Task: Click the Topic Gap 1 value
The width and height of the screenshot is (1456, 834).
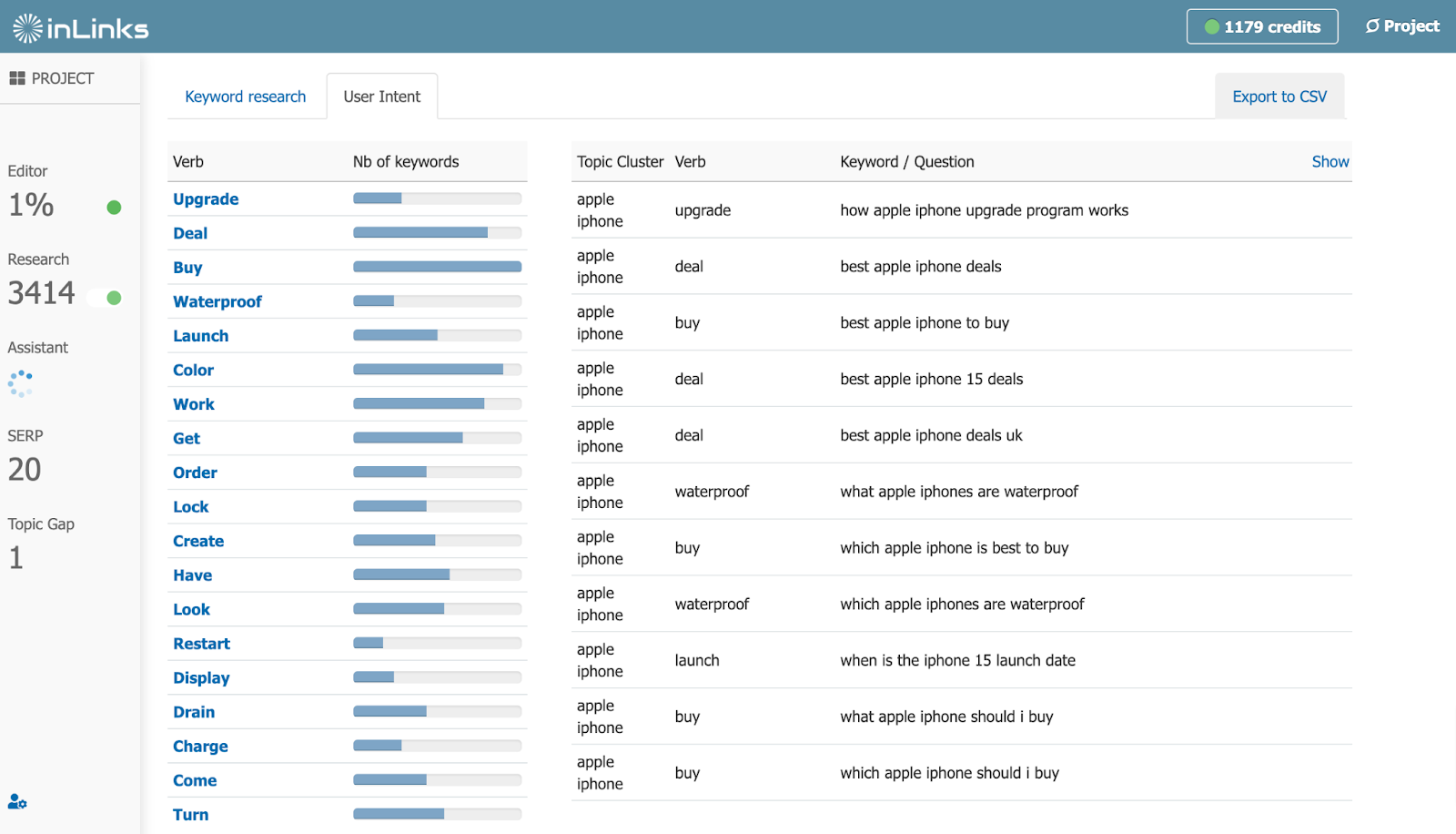Action: coord(15,558)
